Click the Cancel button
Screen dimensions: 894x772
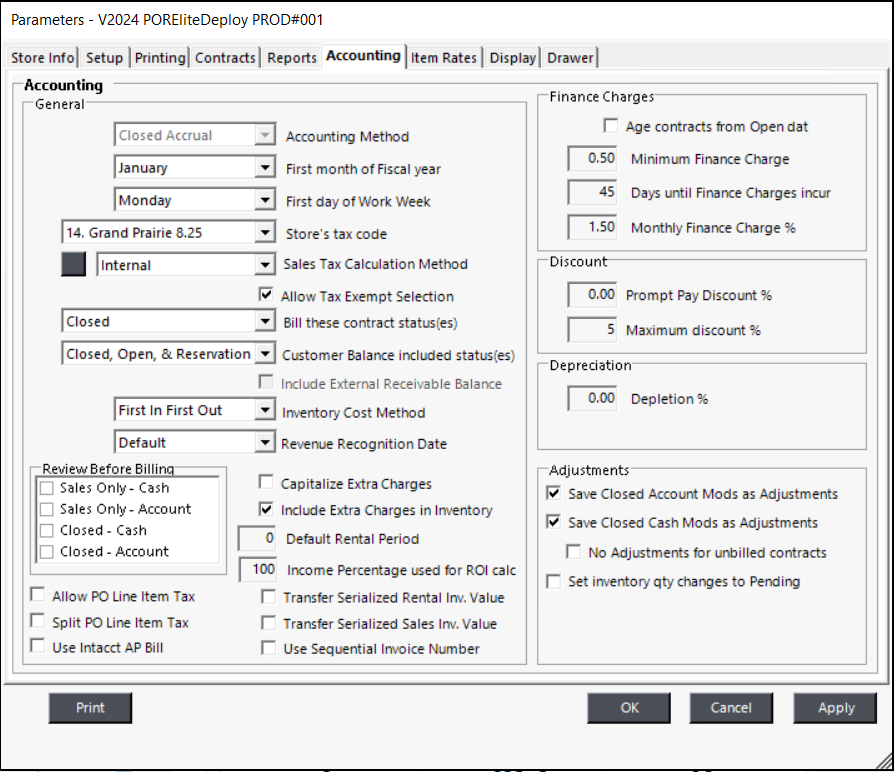pos(730,708)
